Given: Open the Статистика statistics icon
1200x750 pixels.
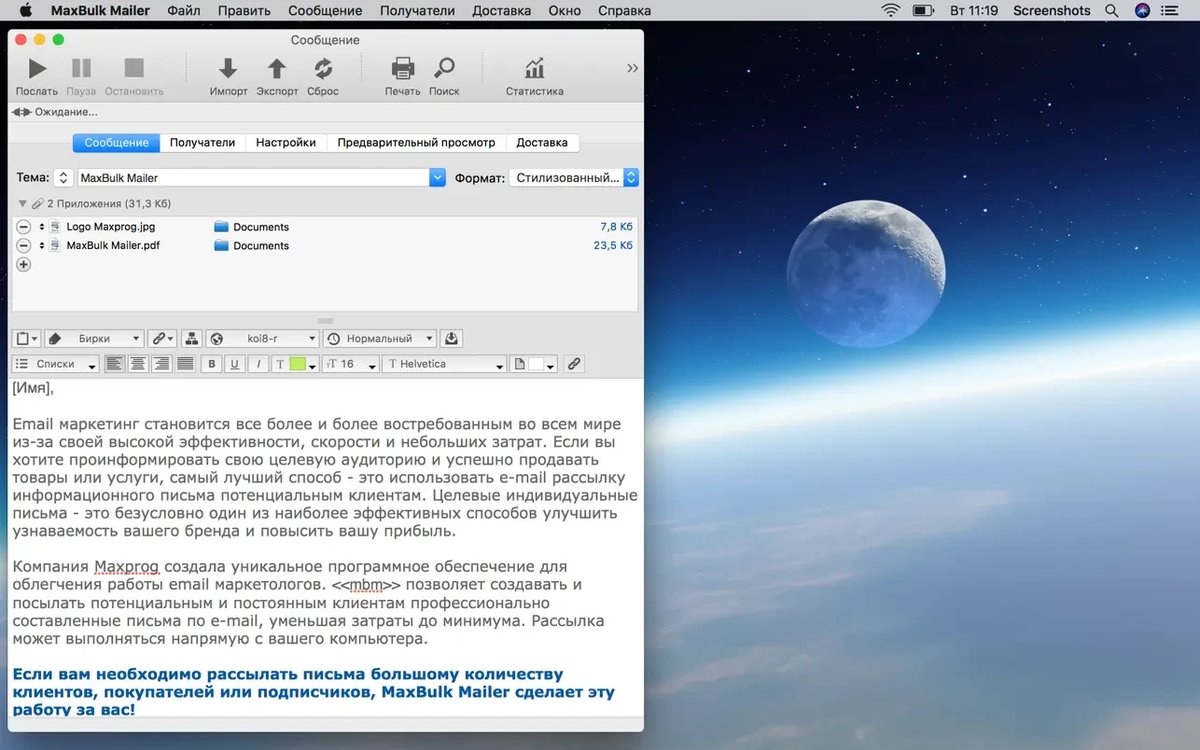Looking at the screenshot, I should pos(533,69).
